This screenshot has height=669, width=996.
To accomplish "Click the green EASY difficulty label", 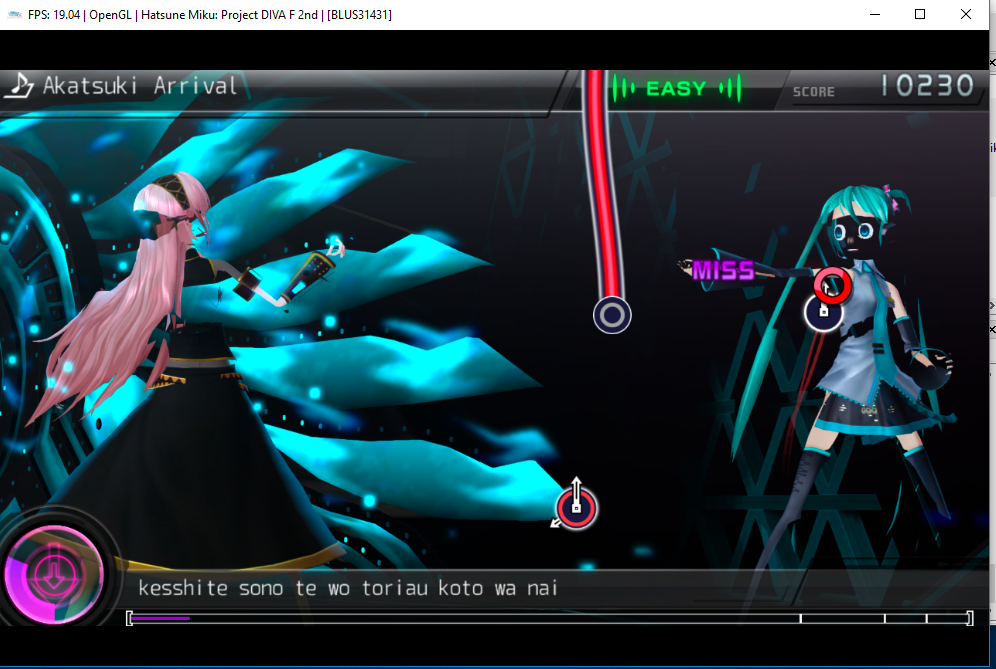I will click(676, 89).
